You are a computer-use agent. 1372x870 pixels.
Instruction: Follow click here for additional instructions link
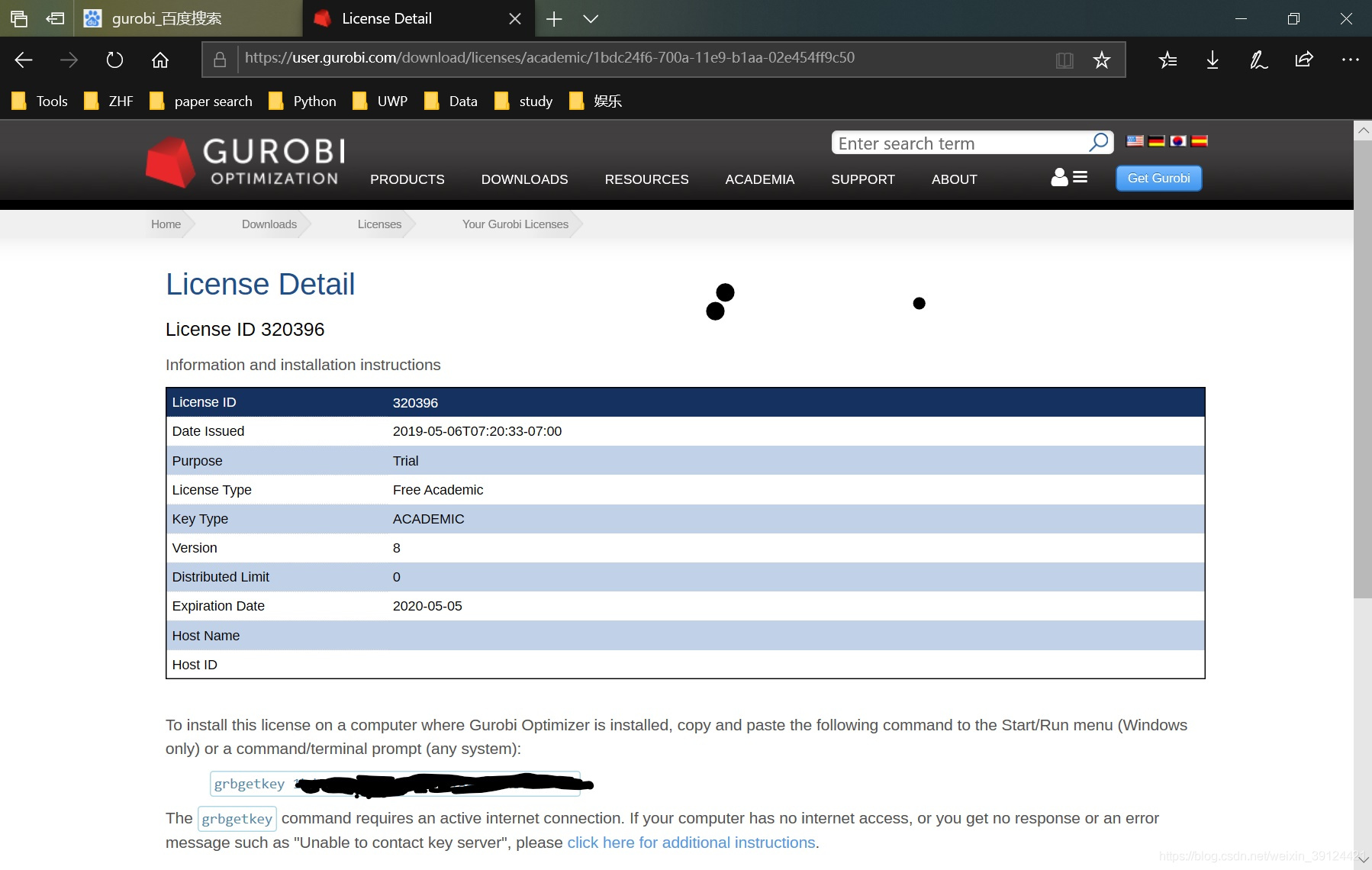click(691, 843)
